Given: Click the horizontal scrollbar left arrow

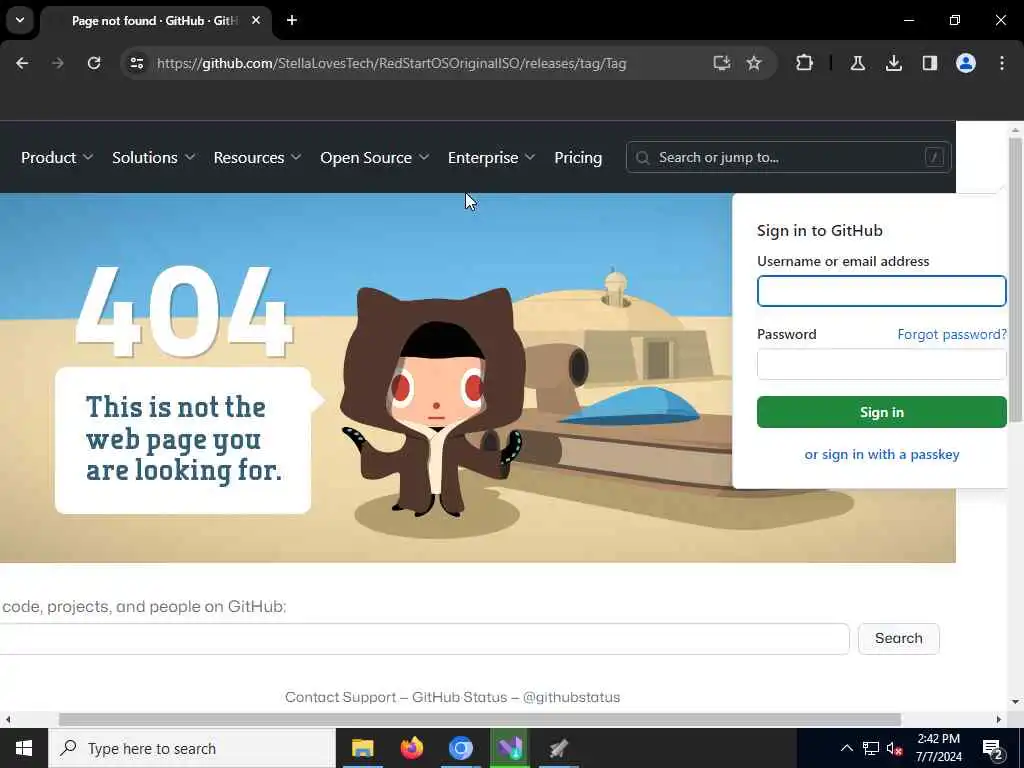Looking at the screenshot, I should [x=8, y=720].
